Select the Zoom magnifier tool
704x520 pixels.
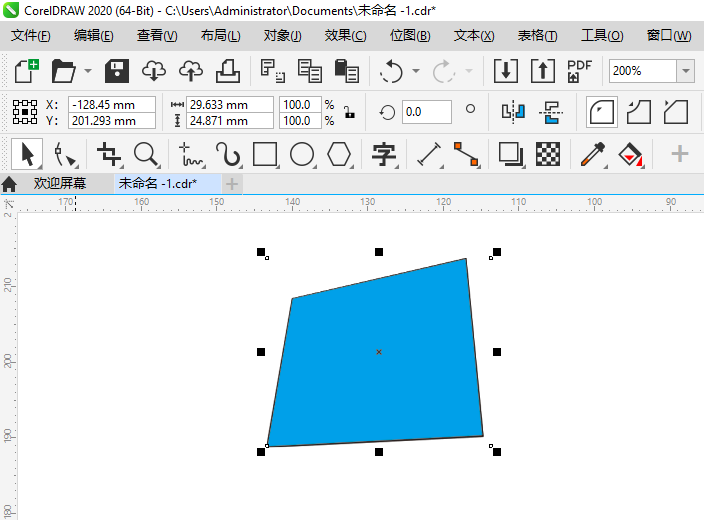(x=146, y=154)
